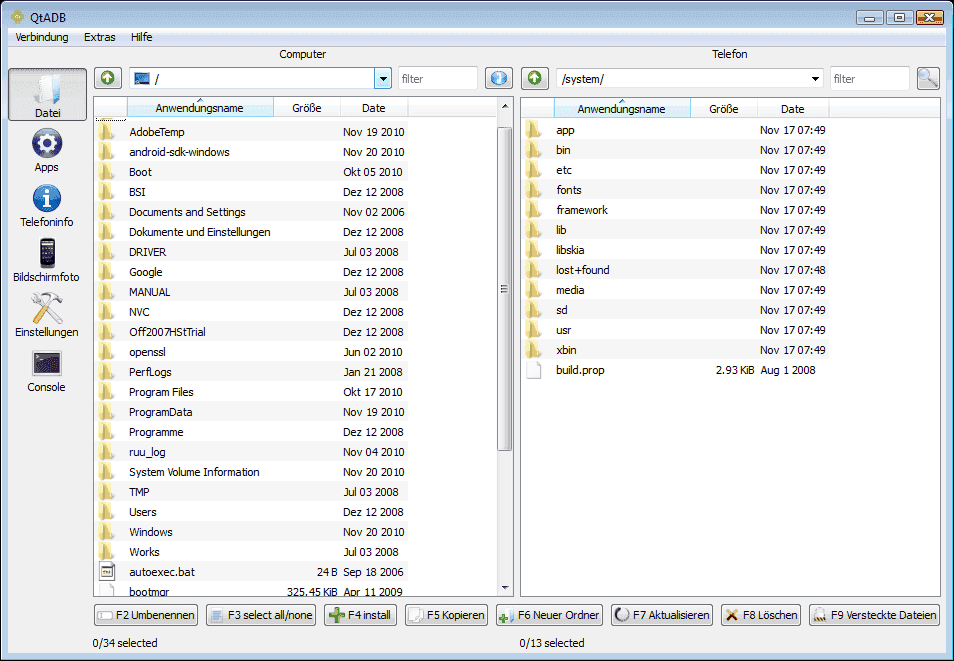This screenshot has height=661, width=954.
Task: Open the Einstellungen settings panel
Action: point(47,315)
